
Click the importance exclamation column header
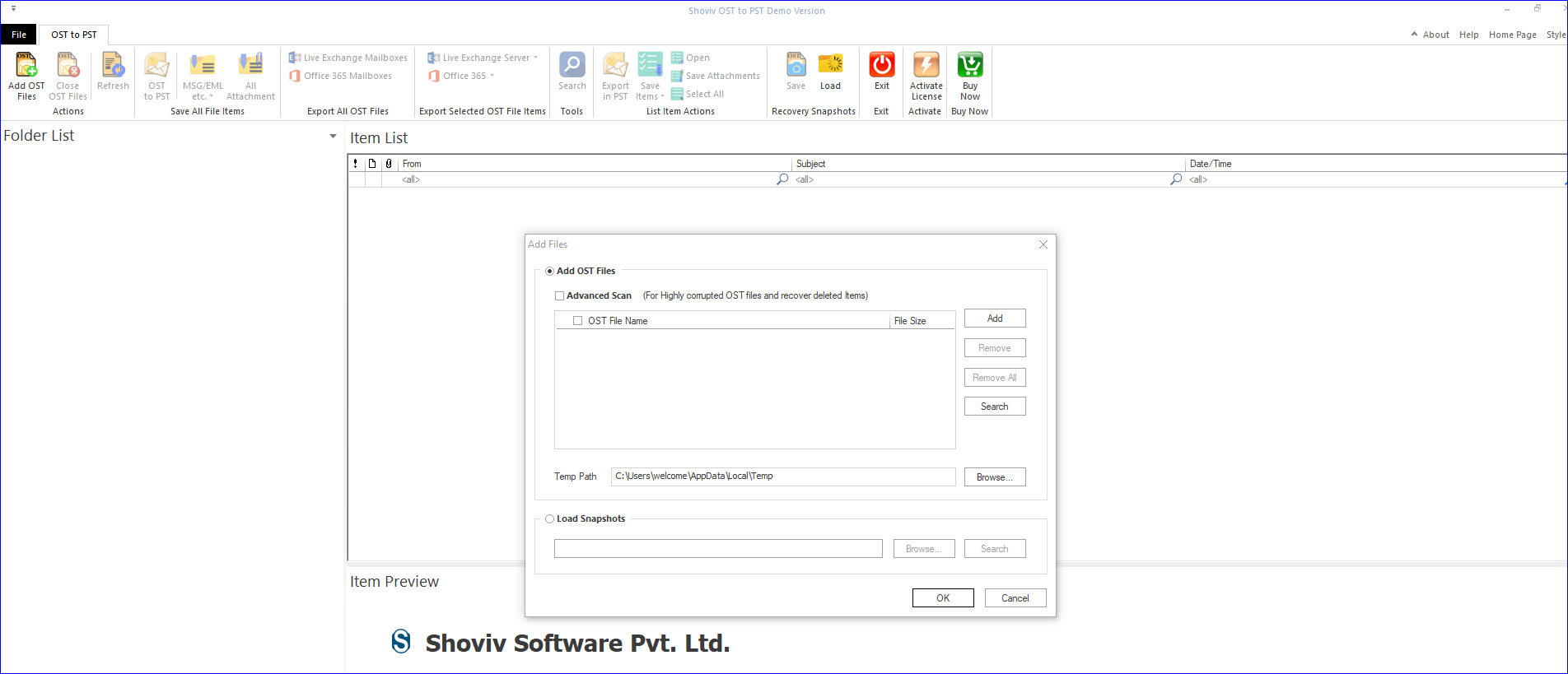coord(356,164)
